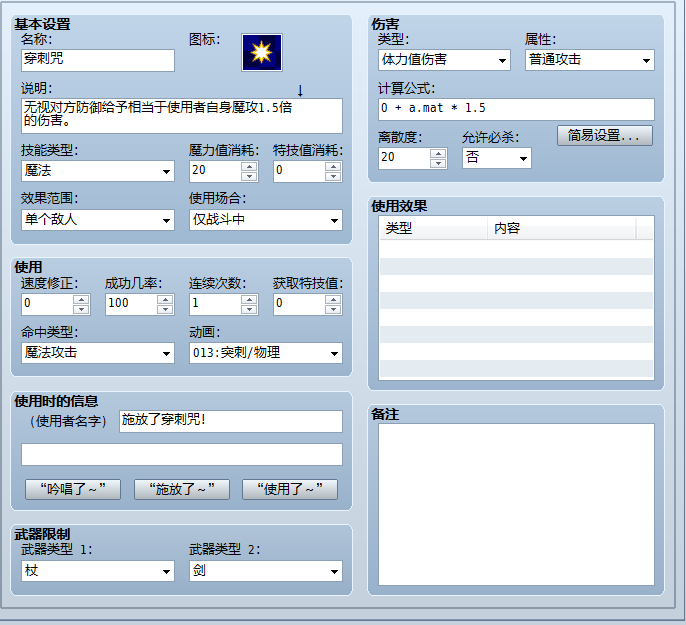
Task: Open the 动画 dropdown showing 013:突刺/物理
Action: click(x=266, y=353)
